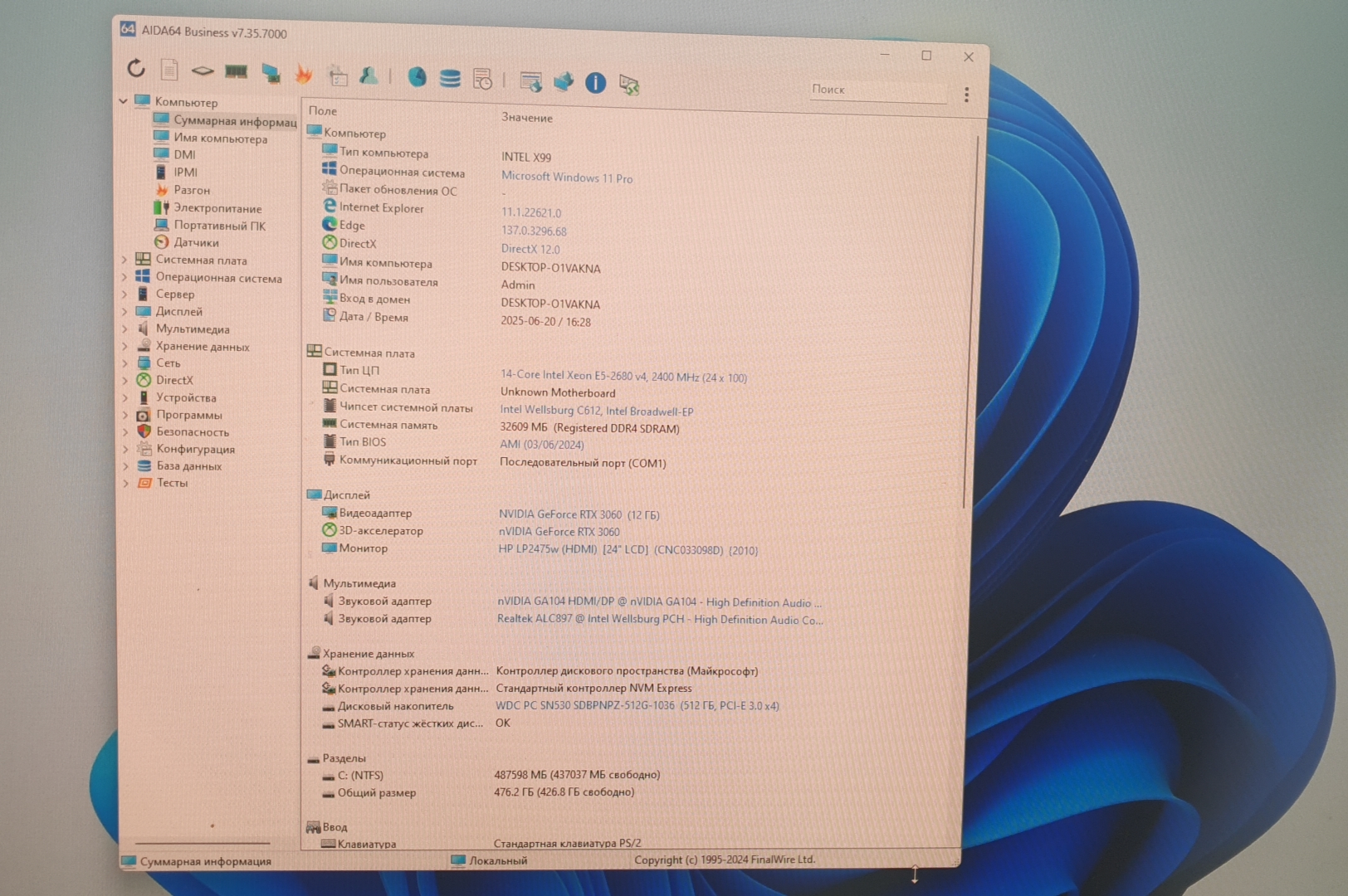Screen dimensions: 1348x896
Task: Open the three-dot options menu
Action: (x=966, y=95)
